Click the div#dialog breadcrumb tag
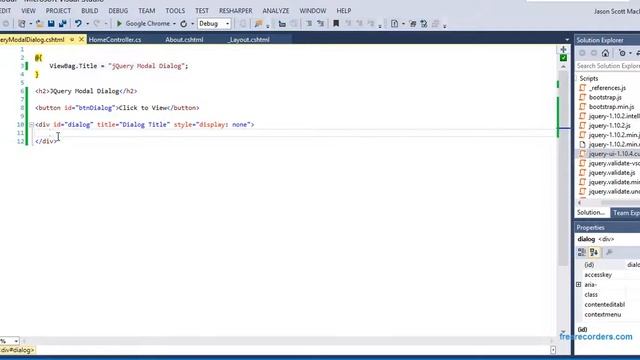 tap(17, 350)
